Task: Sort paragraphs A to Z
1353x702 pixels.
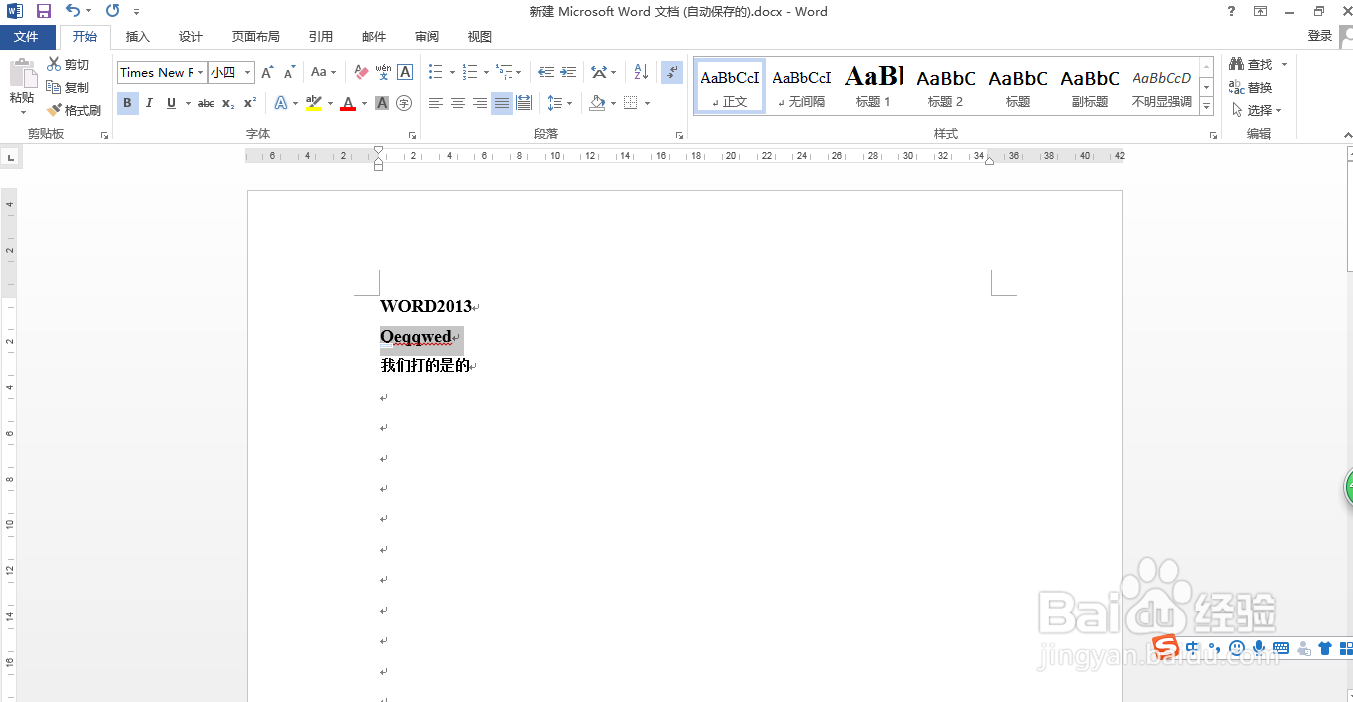Action: pyautogui.click(x=641, y=72)
